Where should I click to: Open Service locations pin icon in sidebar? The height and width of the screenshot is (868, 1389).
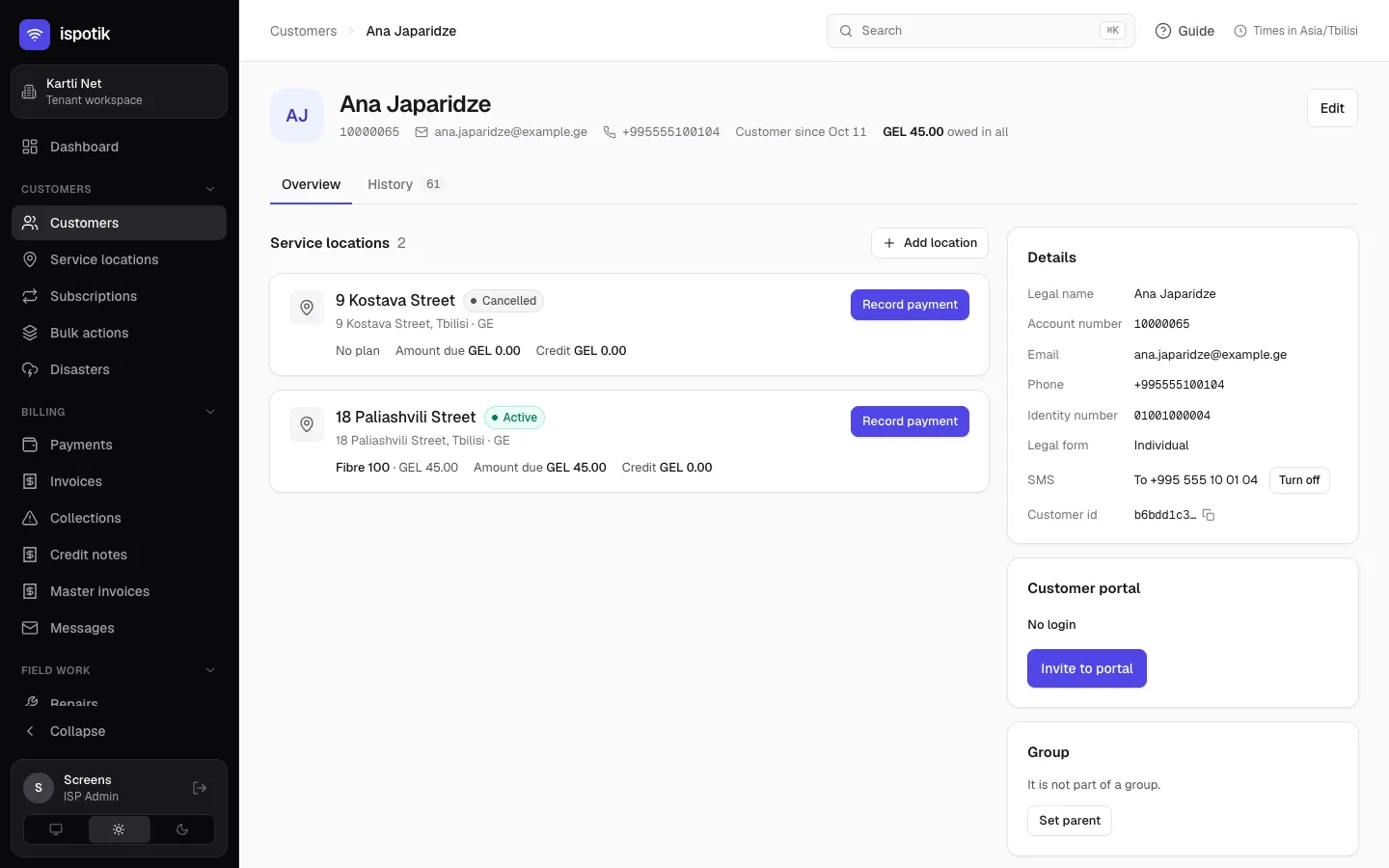pos(30,259)
